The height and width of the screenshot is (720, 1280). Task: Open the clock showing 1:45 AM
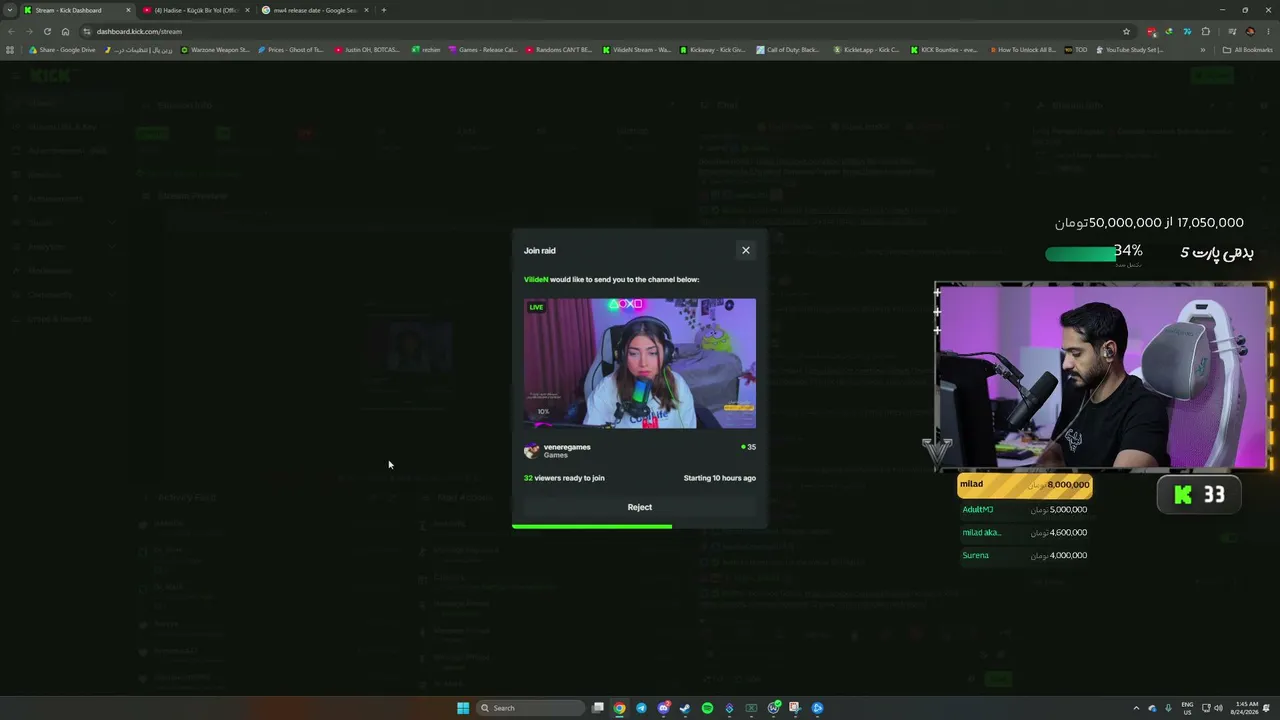(1247, 708)
